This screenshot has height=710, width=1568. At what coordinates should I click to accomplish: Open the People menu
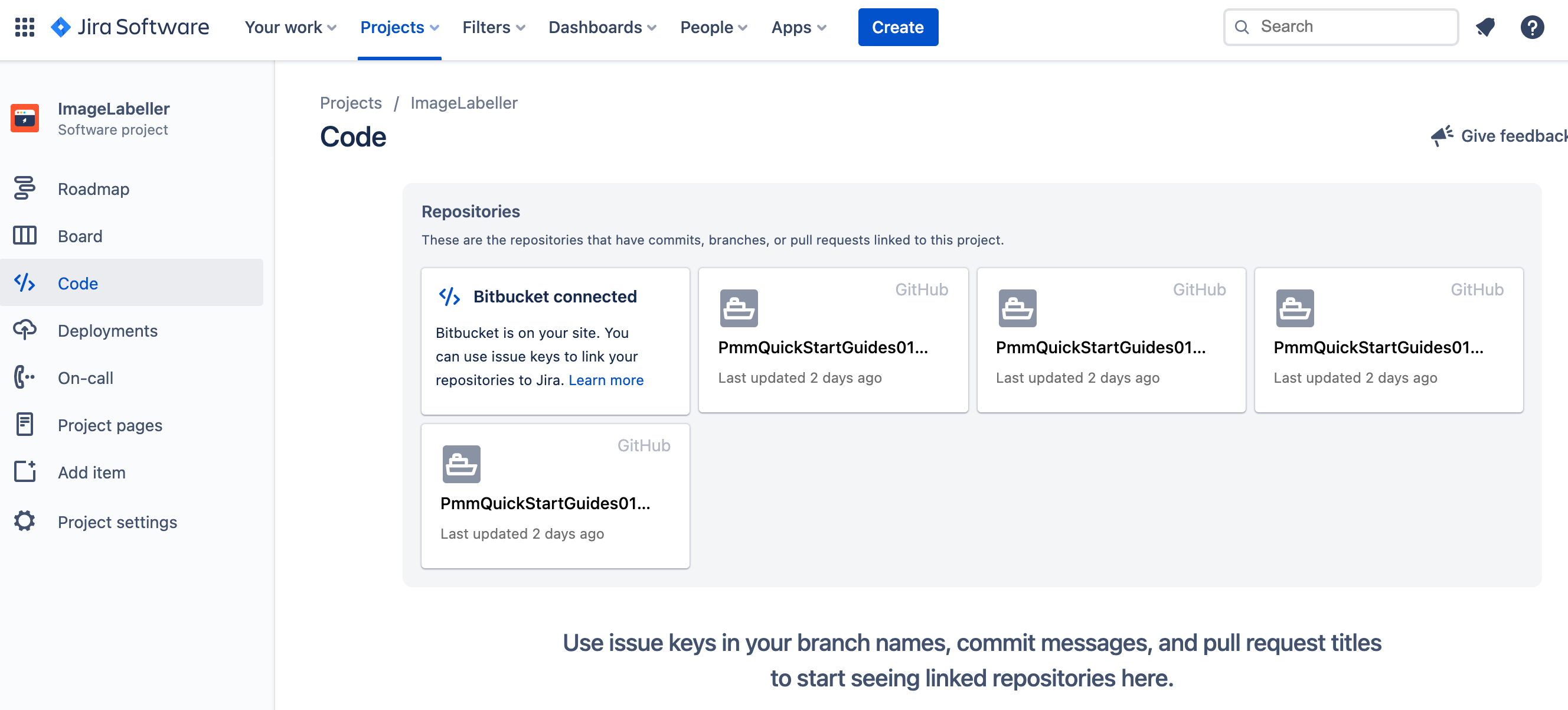point(714,27)
